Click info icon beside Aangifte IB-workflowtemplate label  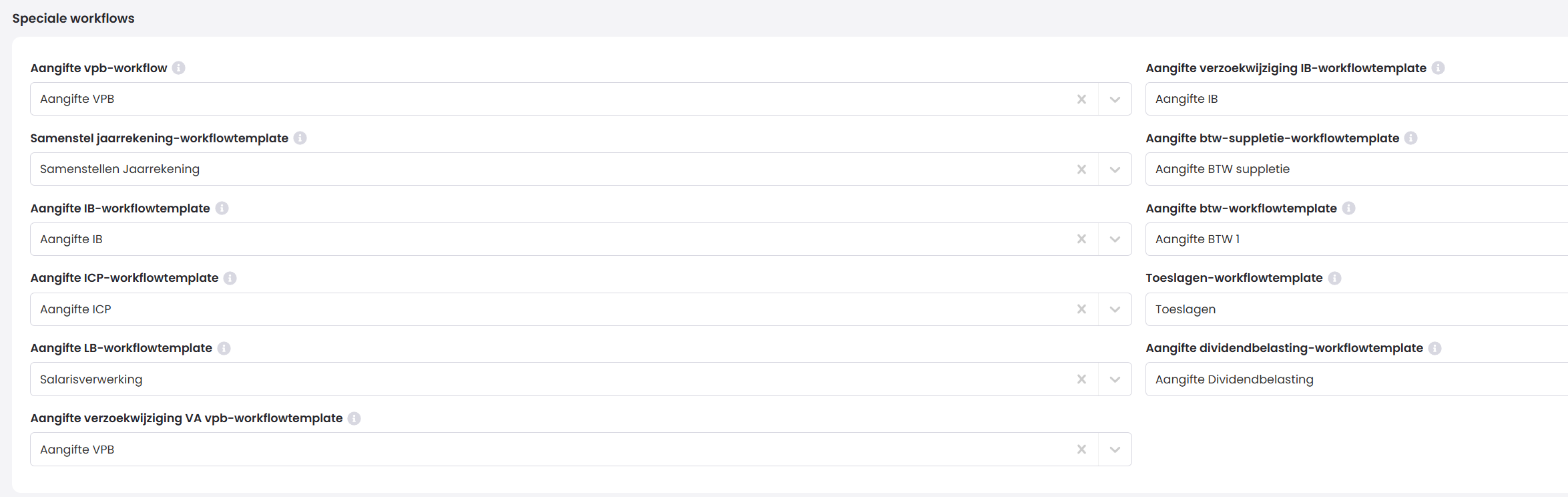pyautogui.click(x=222, y=208)
